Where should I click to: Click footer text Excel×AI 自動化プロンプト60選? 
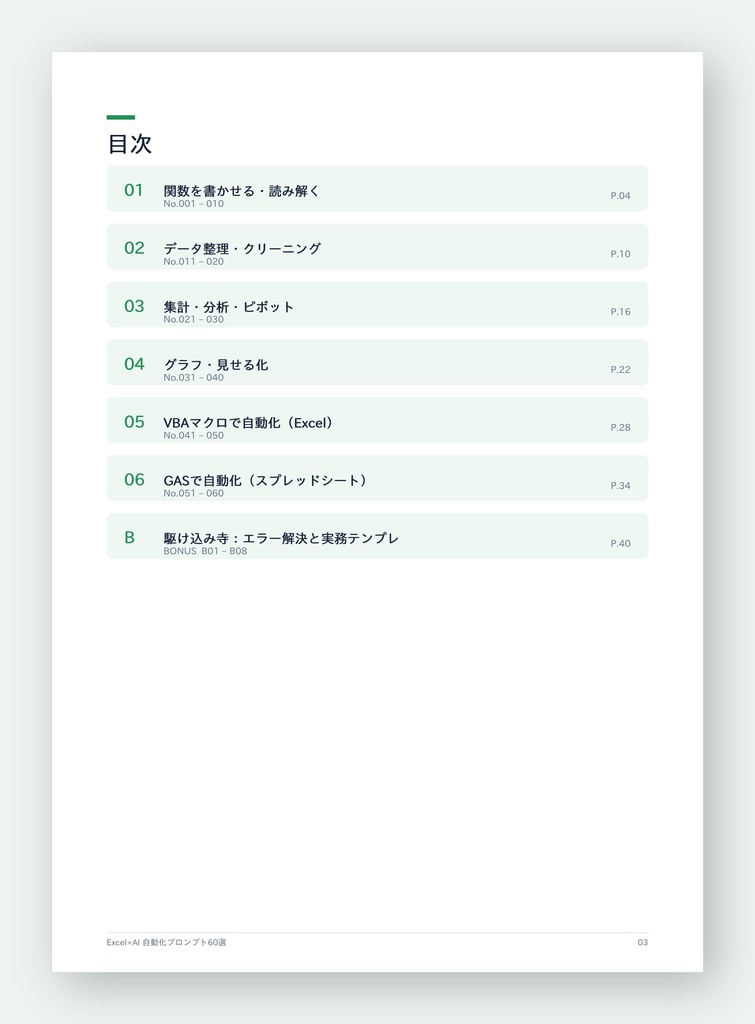click(167, 942)
